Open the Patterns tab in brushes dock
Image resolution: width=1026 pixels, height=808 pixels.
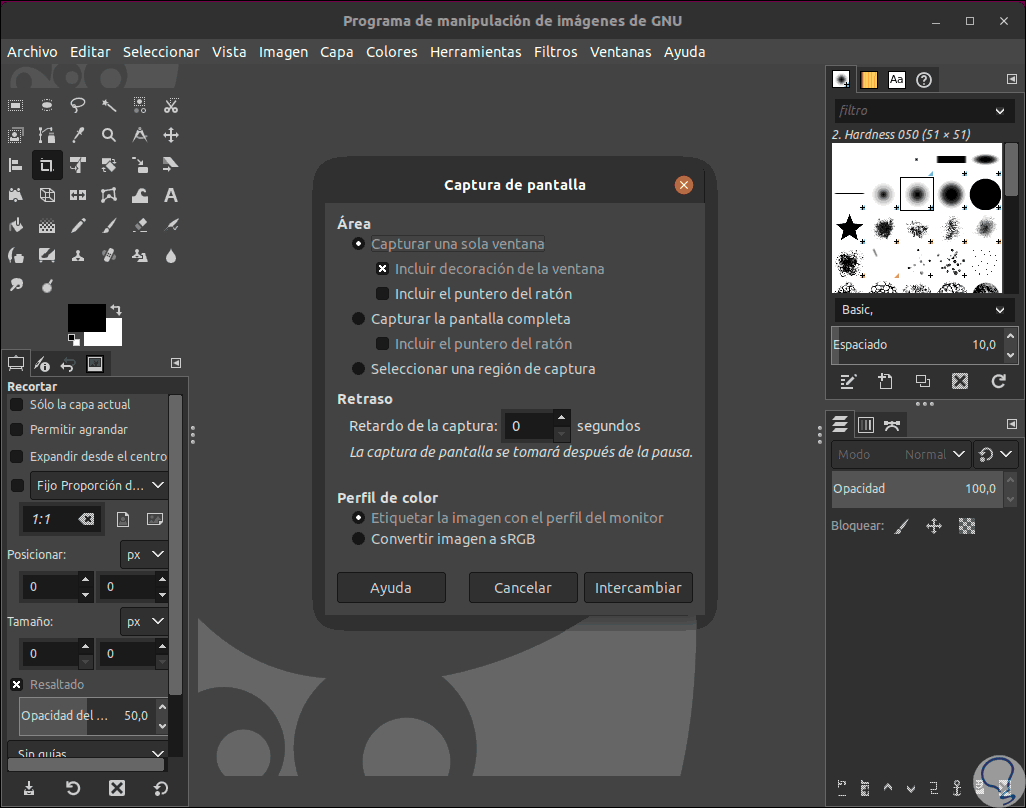(x=869, y=80)
